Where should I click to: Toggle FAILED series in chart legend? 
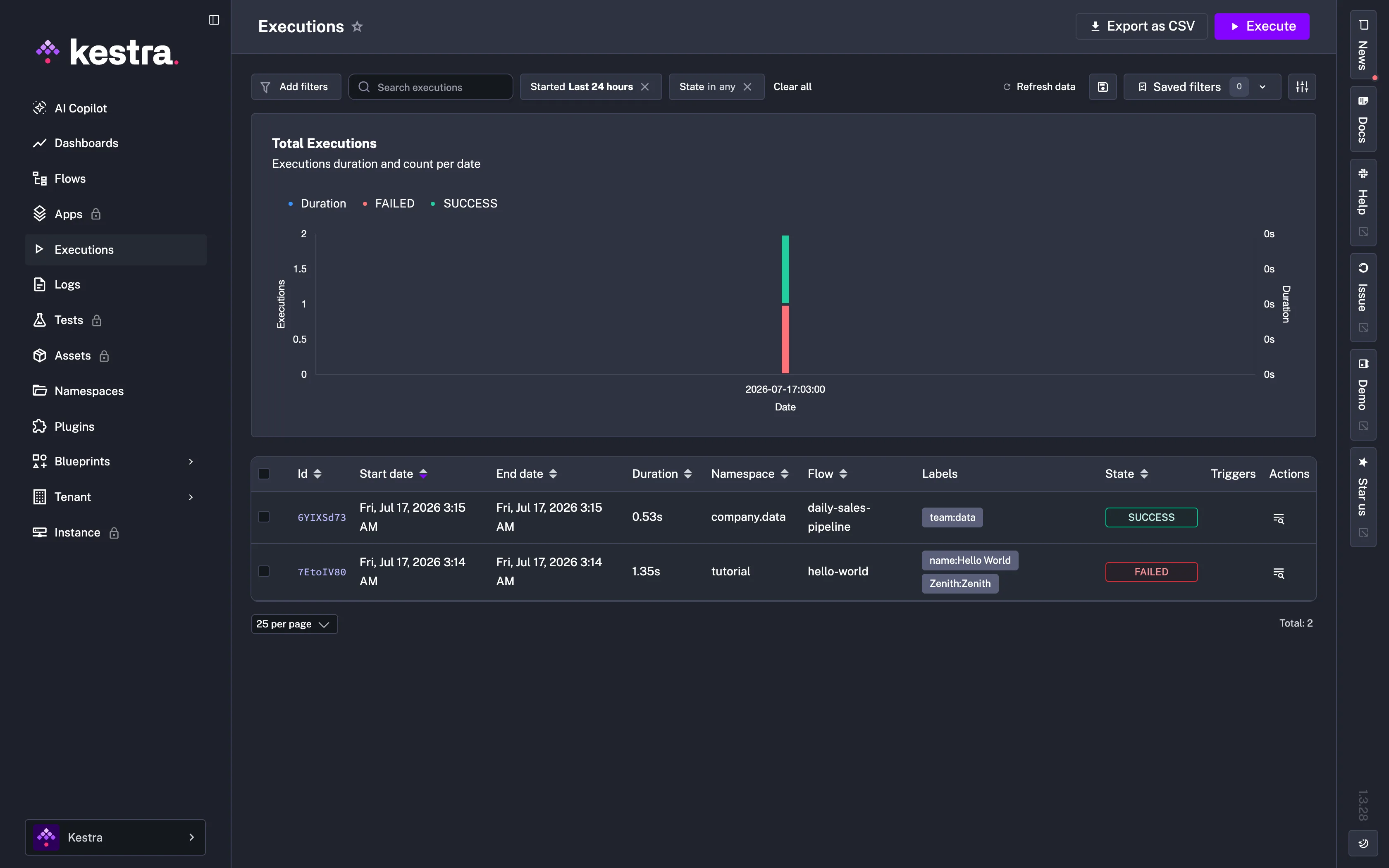pos(388,204)
